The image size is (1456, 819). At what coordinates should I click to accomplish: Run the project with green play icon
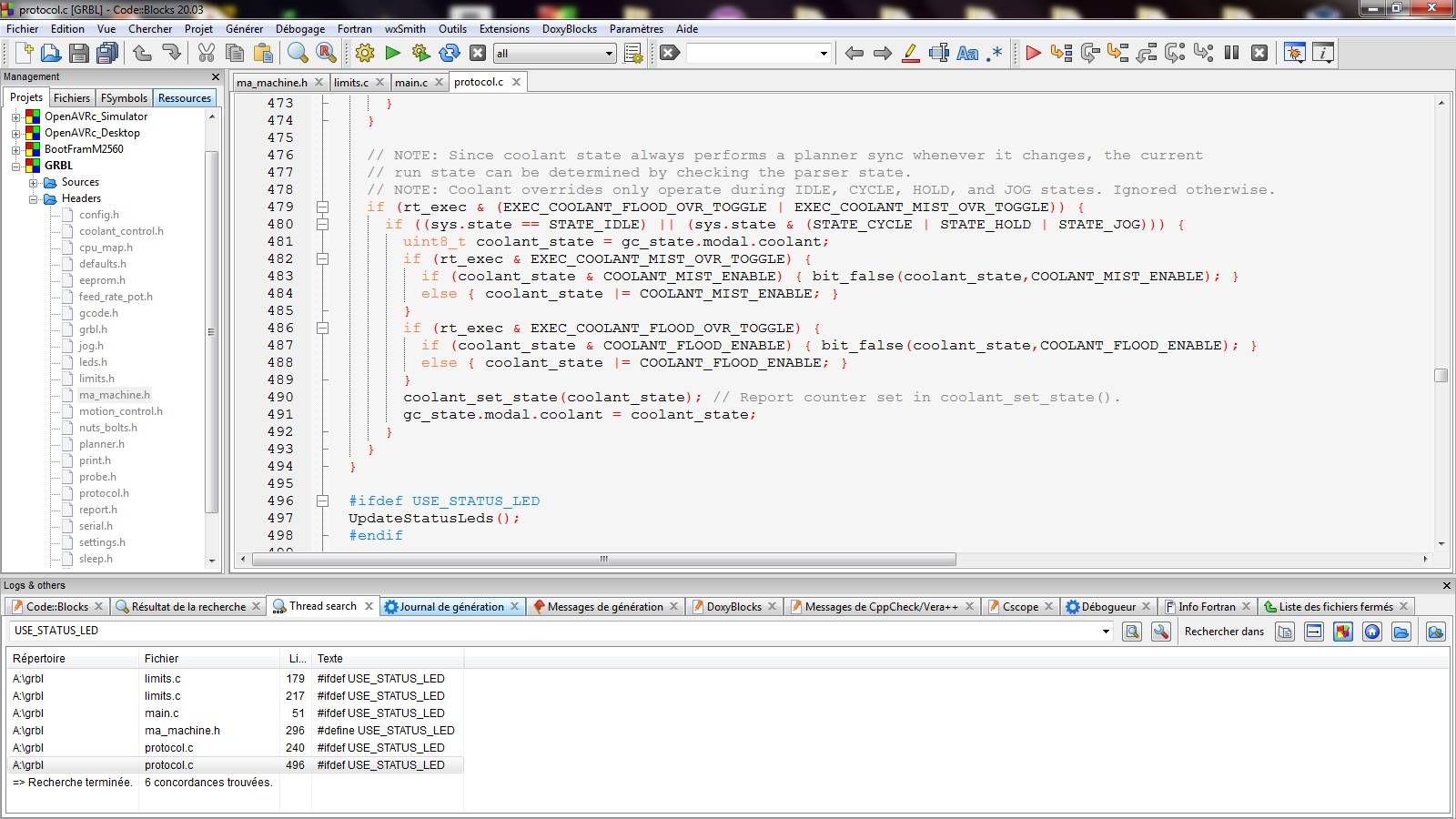click(x=393, y=53)
